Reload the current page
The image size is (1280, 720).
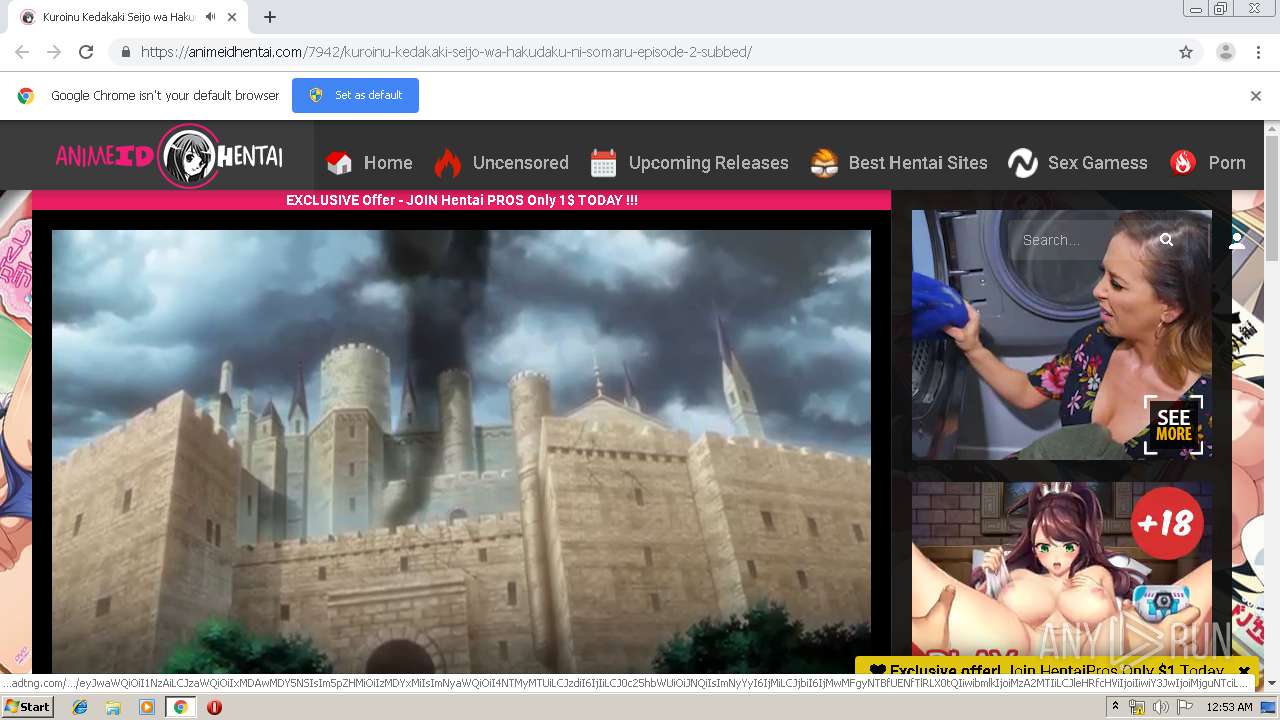tap(86, 52)
